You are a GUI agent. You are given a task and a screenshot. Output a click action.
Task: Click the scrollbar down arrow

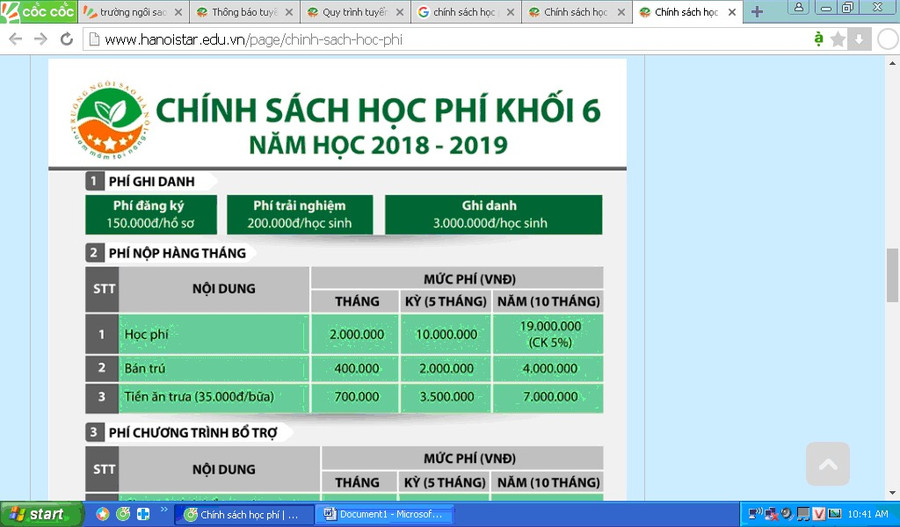[892, 493]
